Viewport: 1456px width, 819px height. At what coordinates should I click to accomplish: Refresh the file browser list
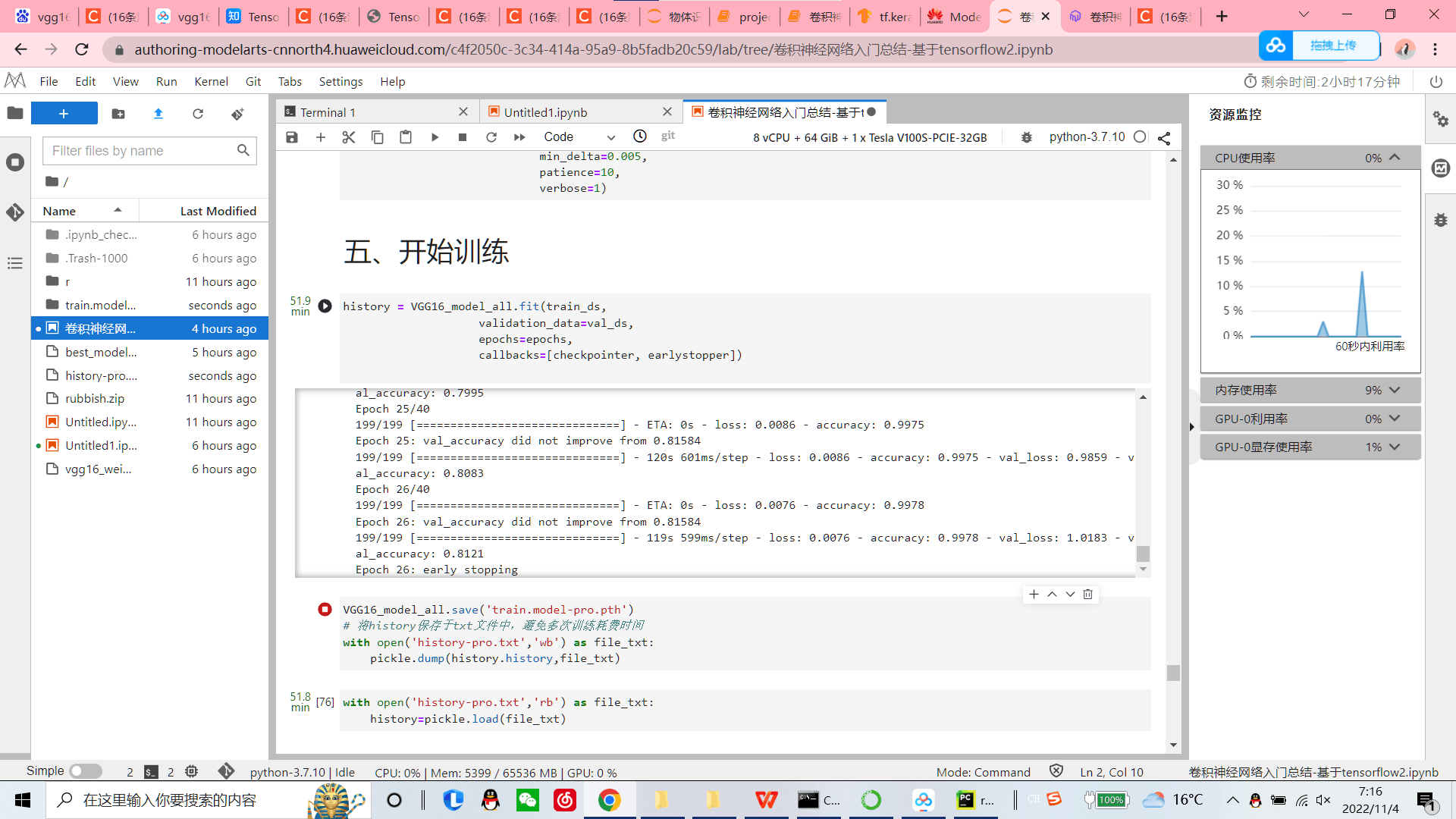(198, 114)
